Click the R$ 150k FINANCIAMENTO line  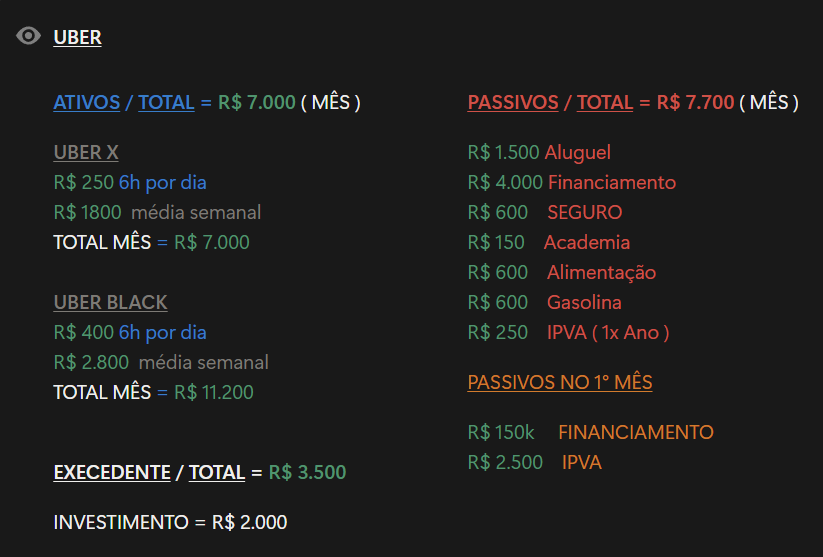click(x=590, y=433)
